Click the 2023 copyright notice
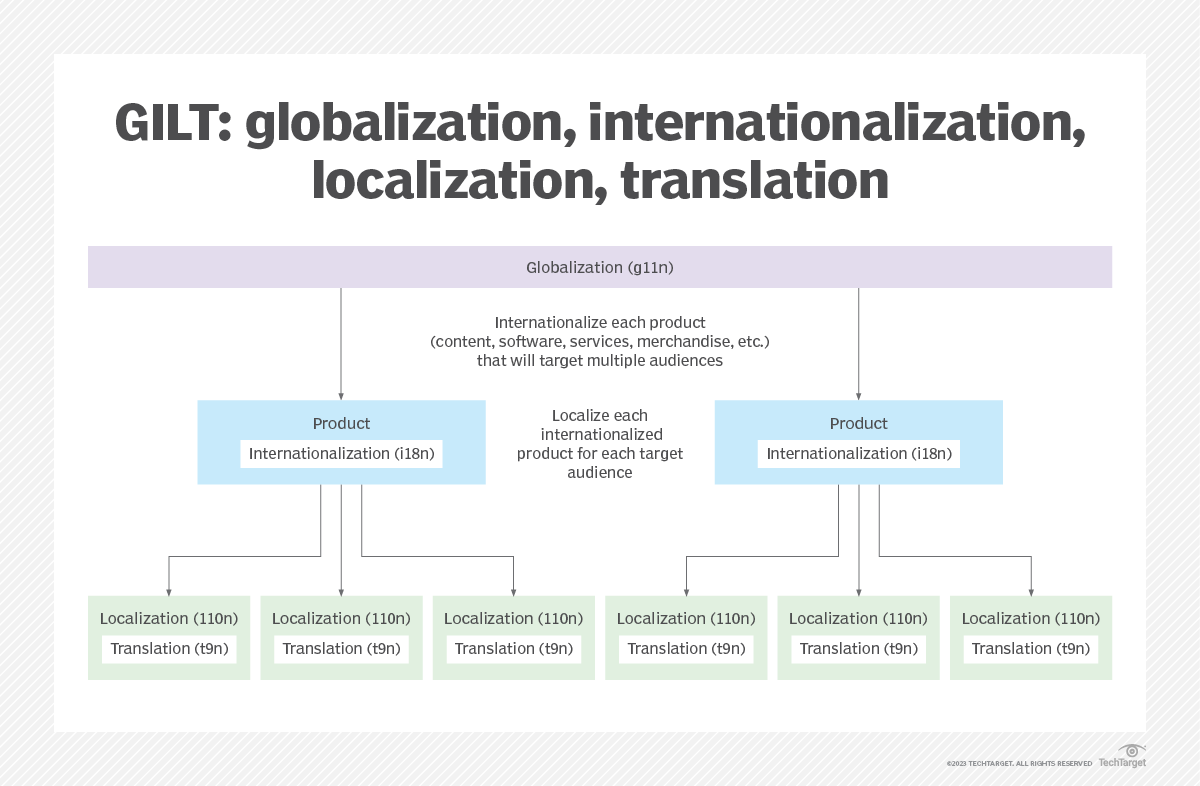Image resolution: width=1200 pixels, height=786 pixels. [x=1019, y=762]
